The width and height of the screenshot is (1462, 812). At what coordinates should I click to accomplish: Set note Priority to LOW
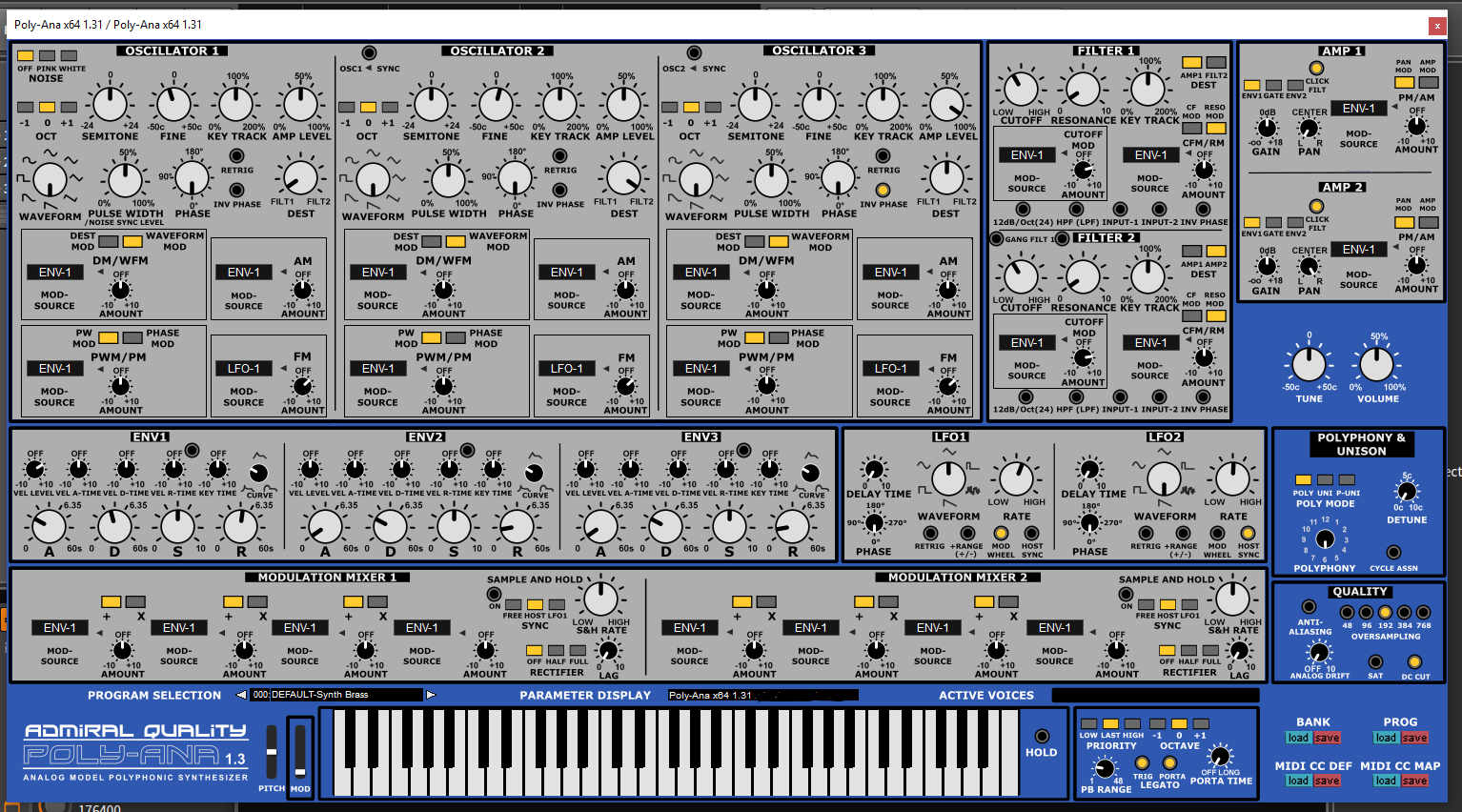tap(1088, 723)
